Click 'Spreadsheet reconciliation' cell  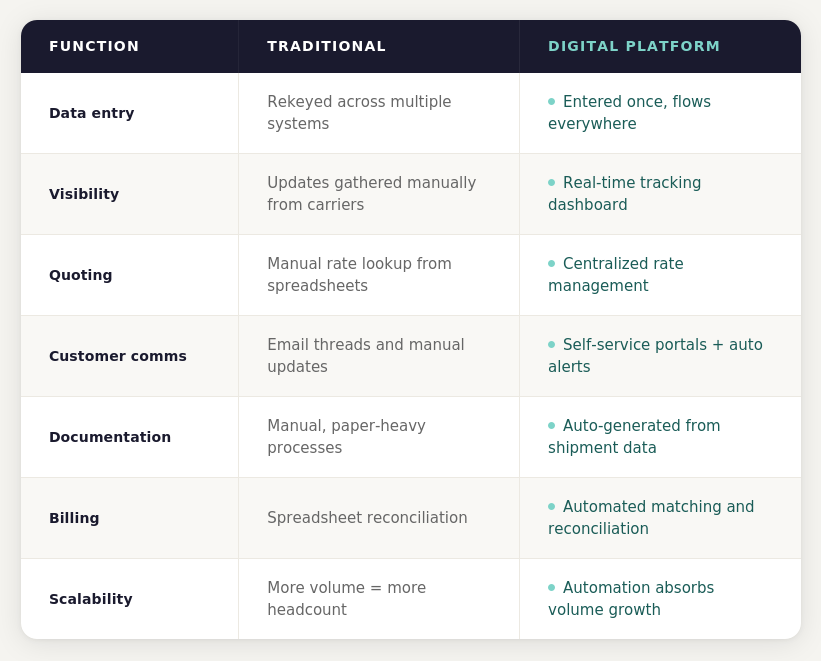click(379, 518)
